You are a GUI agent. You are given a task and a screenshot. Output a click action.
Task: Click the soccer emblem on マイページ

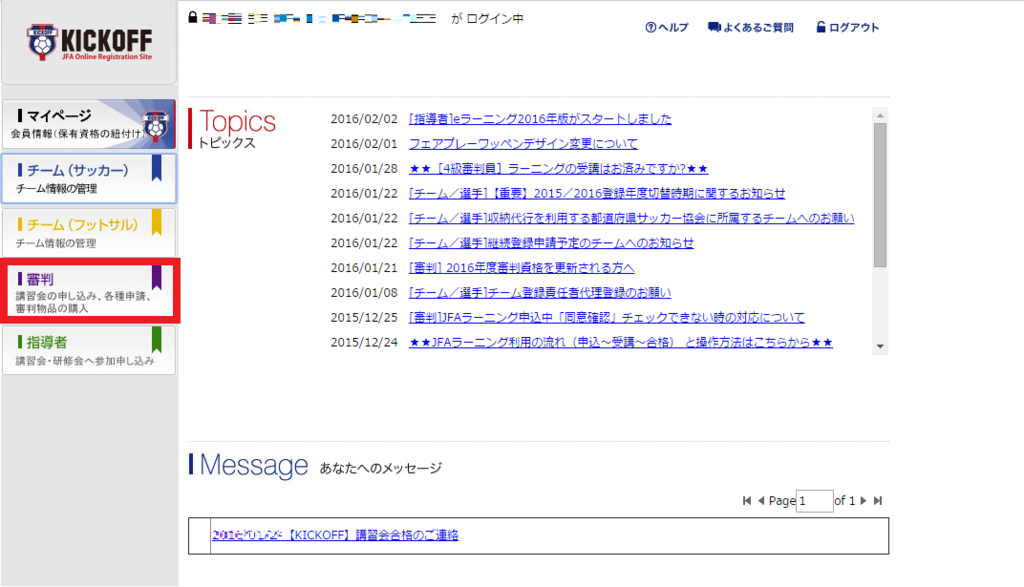click(155, 125)
